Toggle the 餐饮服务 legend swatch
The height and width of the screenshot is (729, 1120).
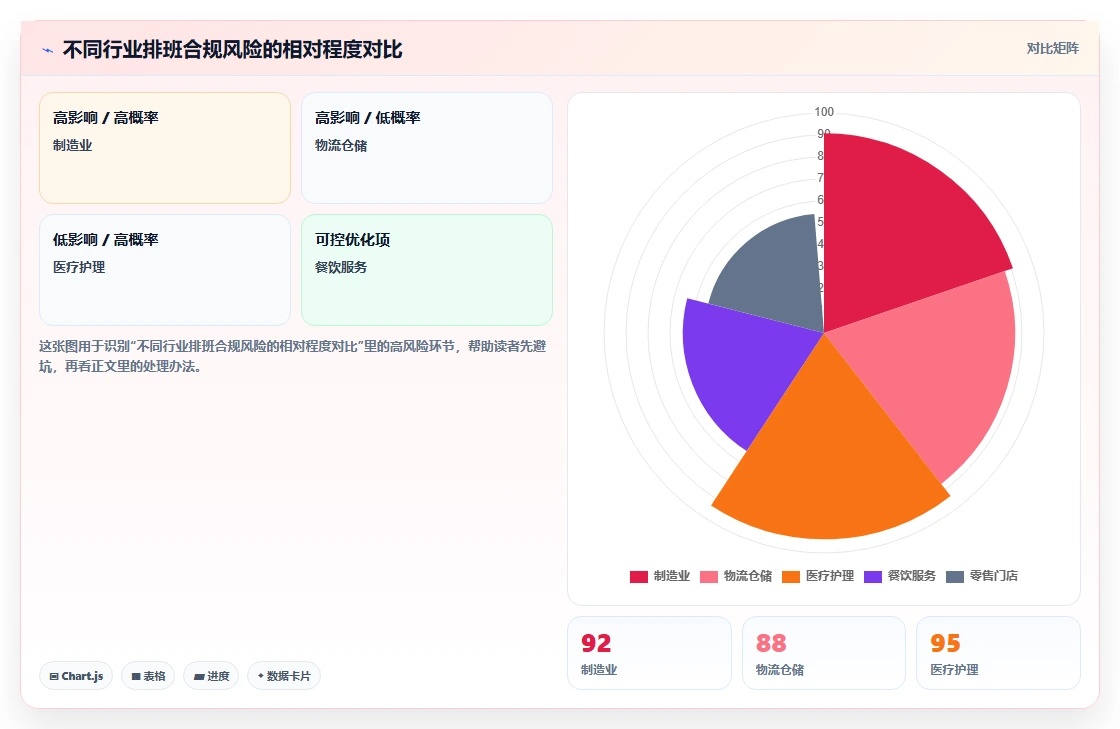873,576
